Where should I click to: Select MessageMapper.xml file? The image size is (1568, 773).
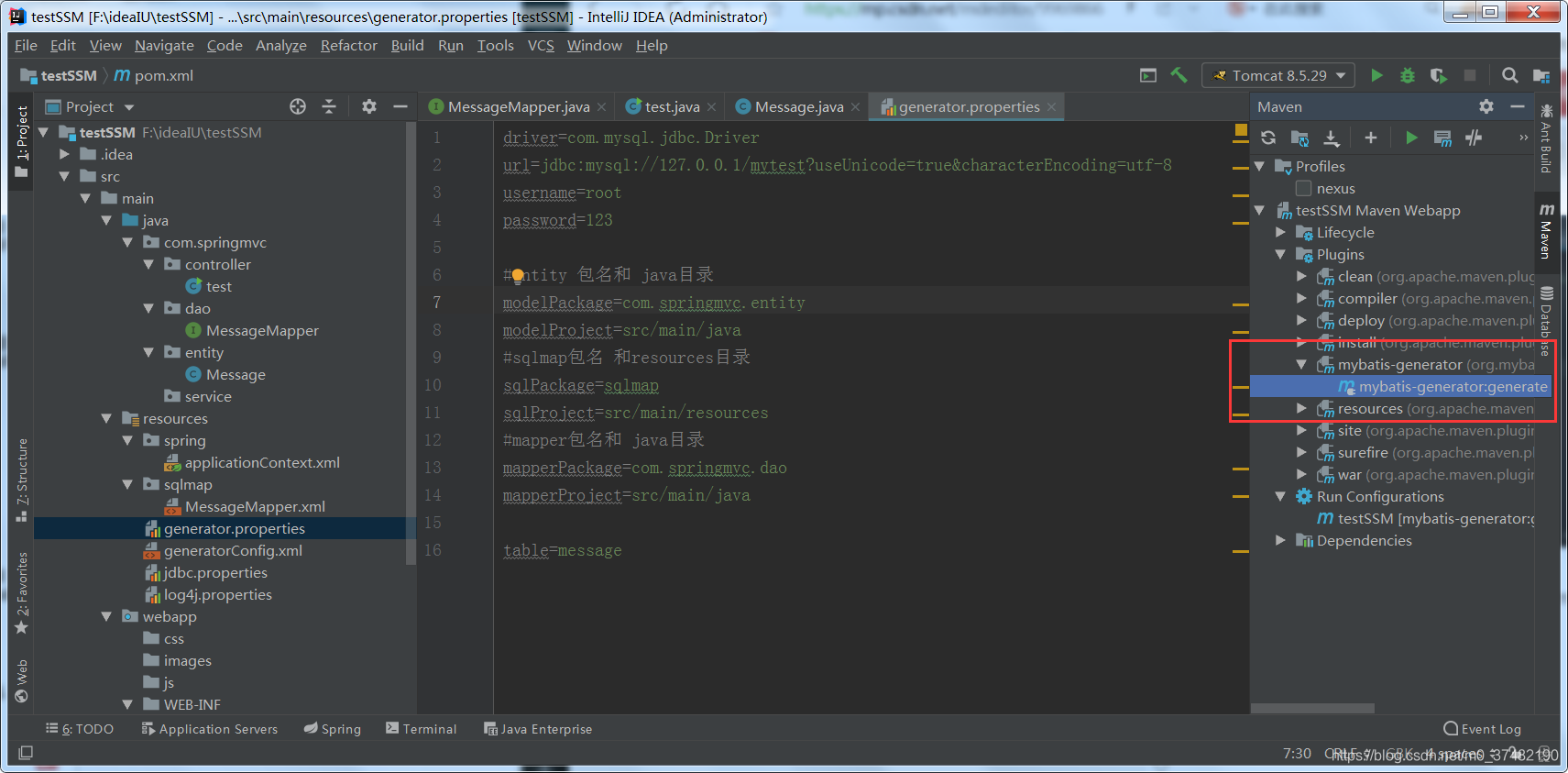[255, 506]
